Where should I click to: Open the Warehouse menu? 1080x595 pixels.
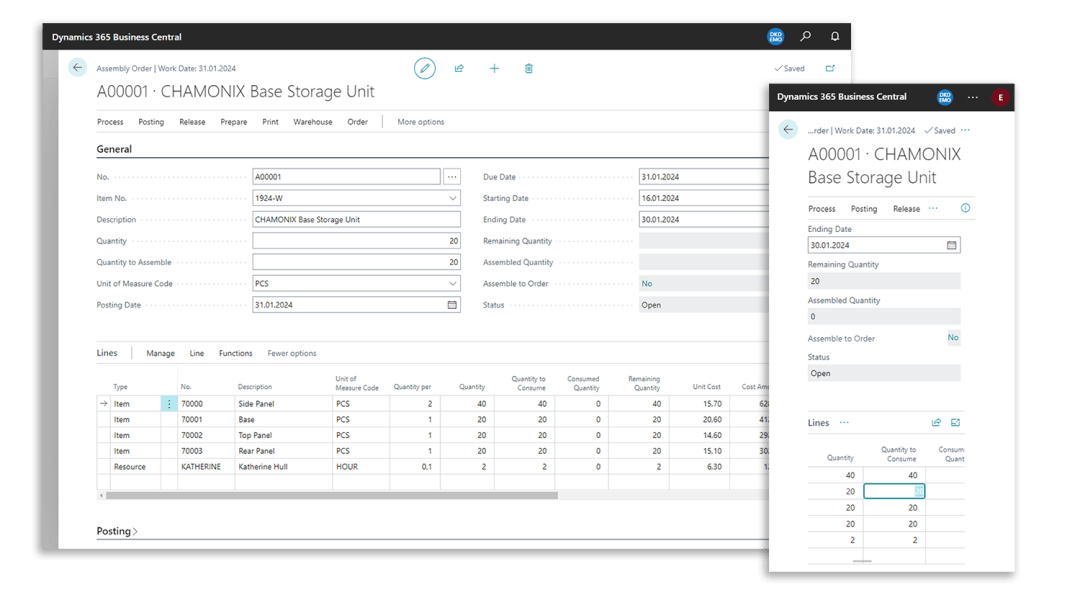point(312,122)
